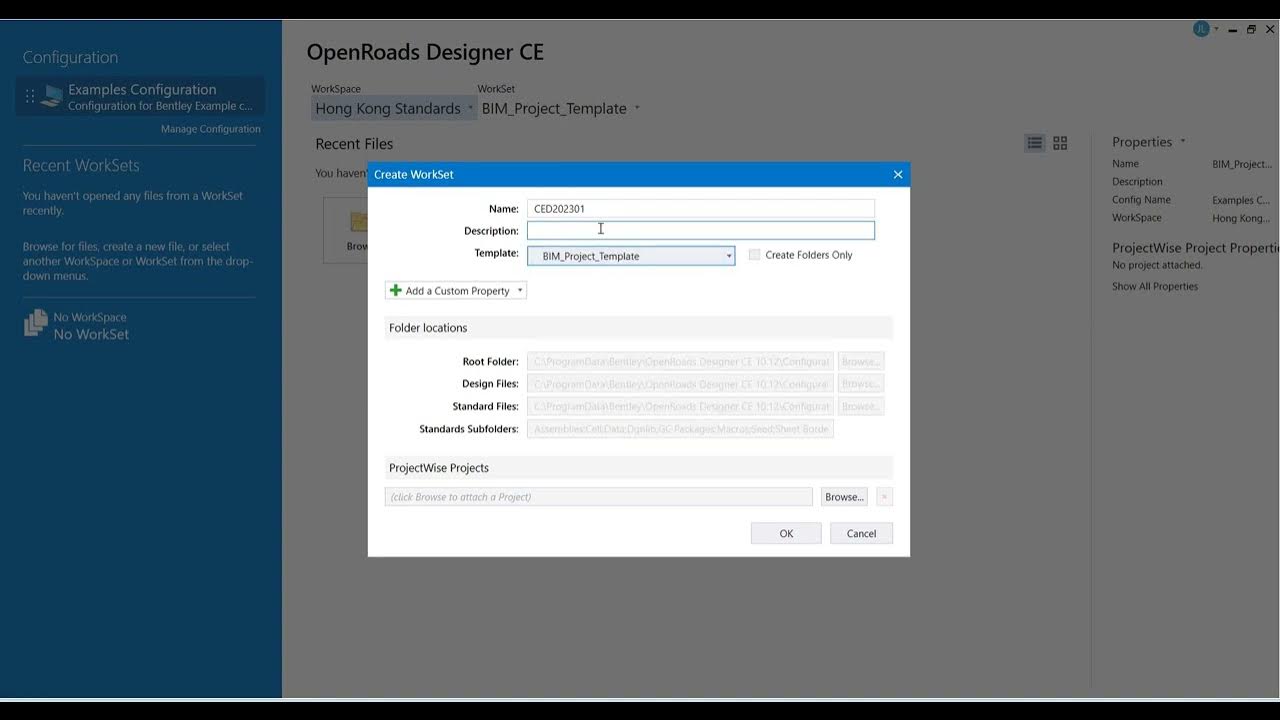Click the No WorkSpace documents icon
Viewport: 1280px width, 720px height.
tap(35, 322)
